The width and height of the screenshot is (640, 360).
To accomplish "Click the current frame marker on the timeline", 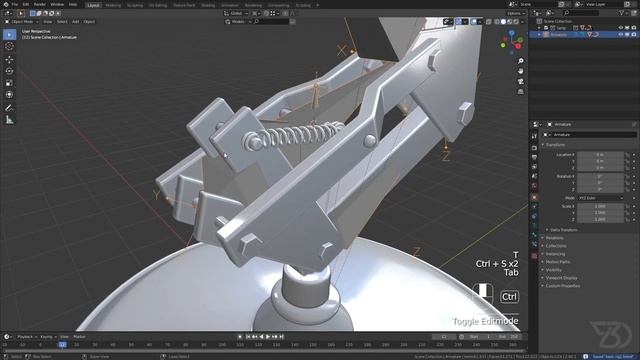I will 62,345.
